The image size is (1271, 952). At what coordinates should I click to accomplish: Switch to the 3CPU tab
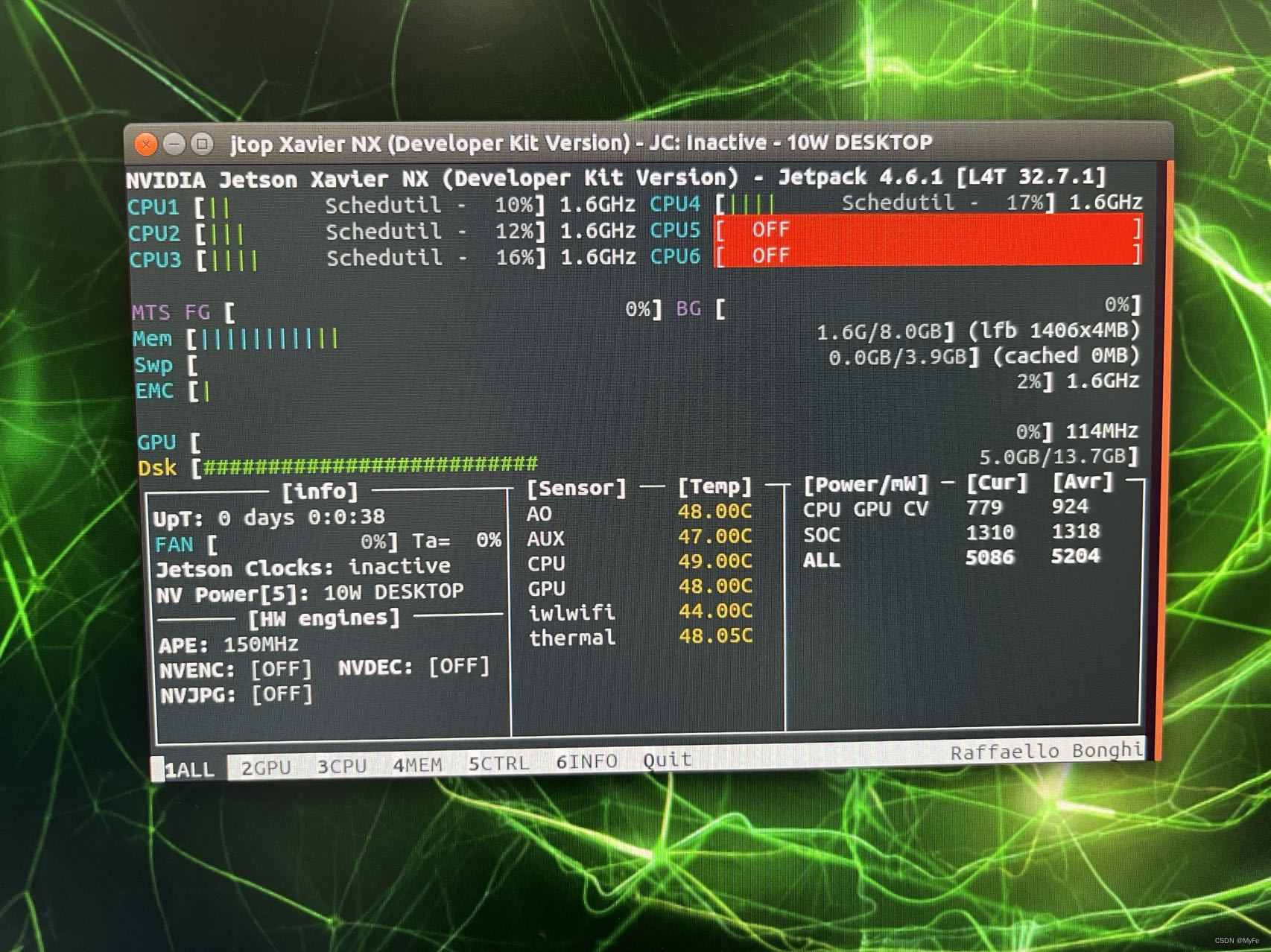(341, 764)
